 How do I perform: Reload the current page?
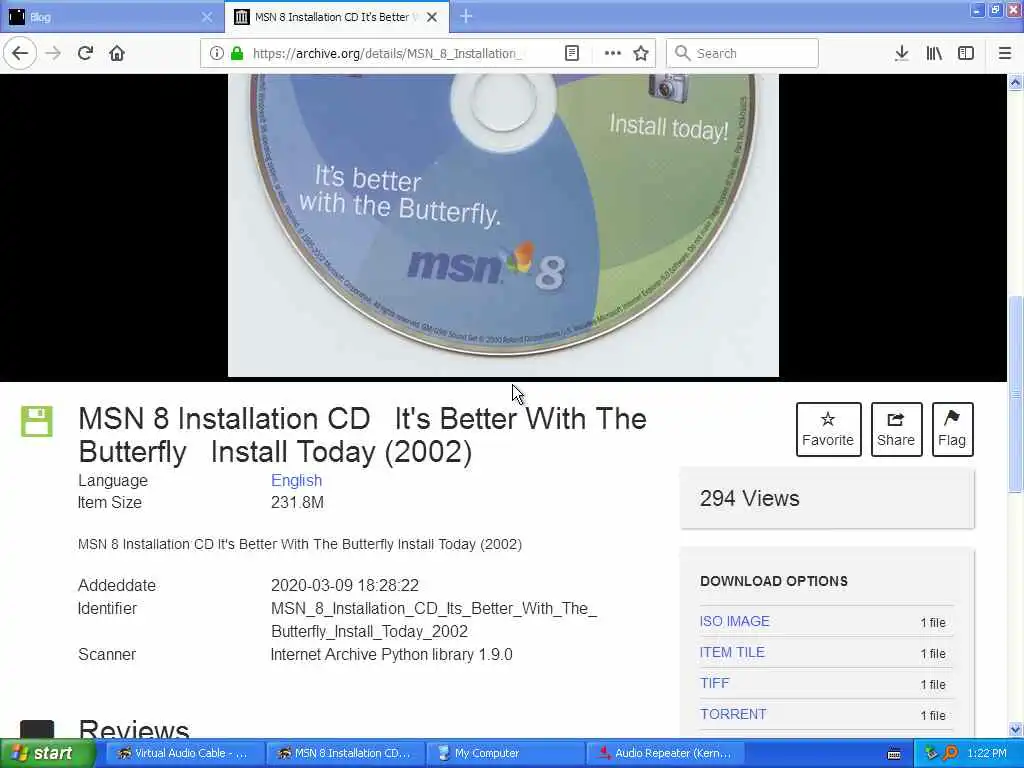[x=85, y=54]
